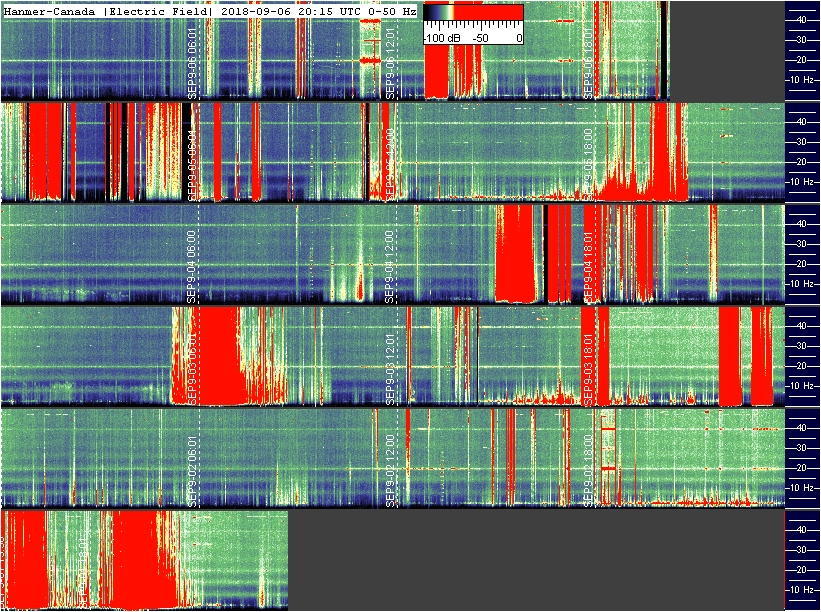
Task: Click the -50 label on the dB scale
Action: tap(481, 38)
